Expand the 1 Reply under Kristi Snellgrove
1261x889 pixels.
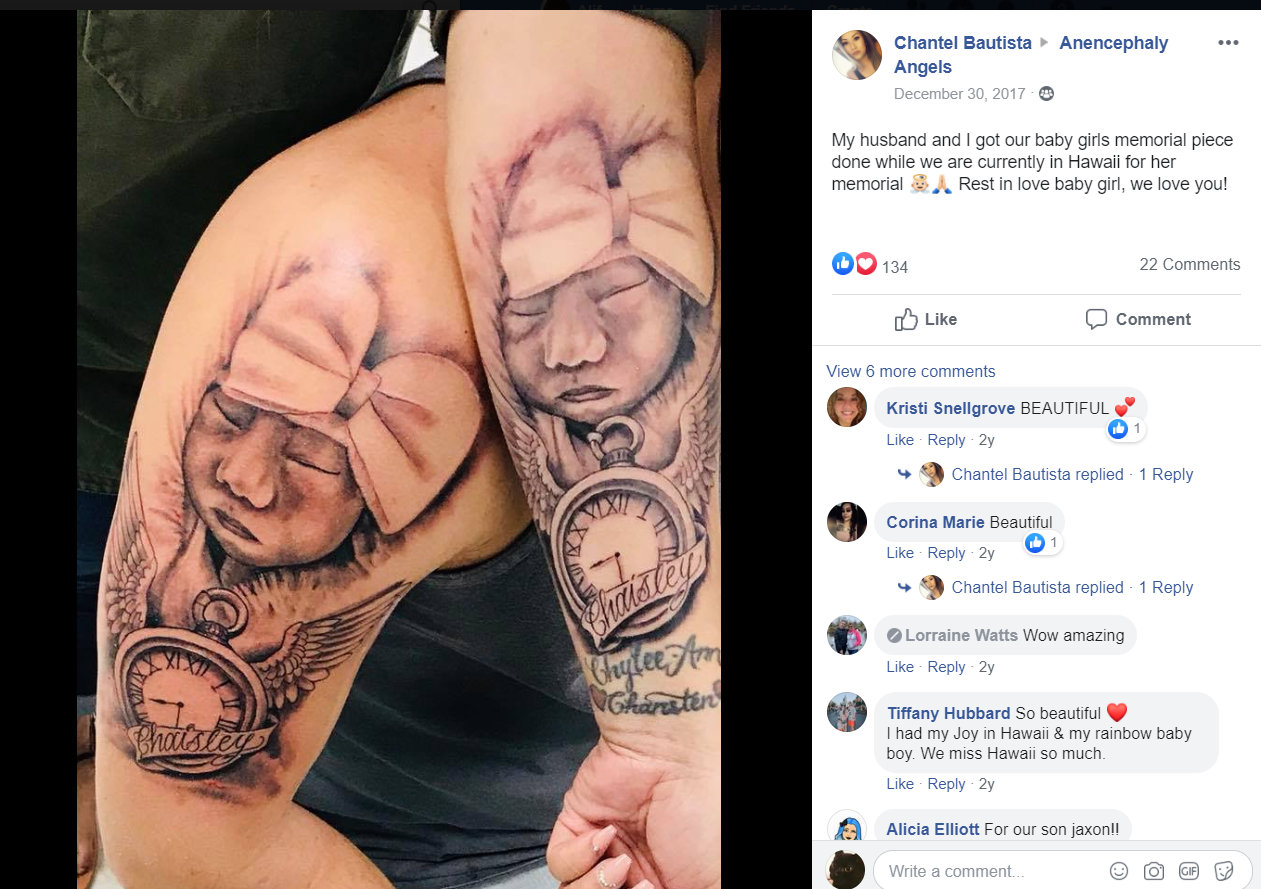click(x=1166, y=475)
